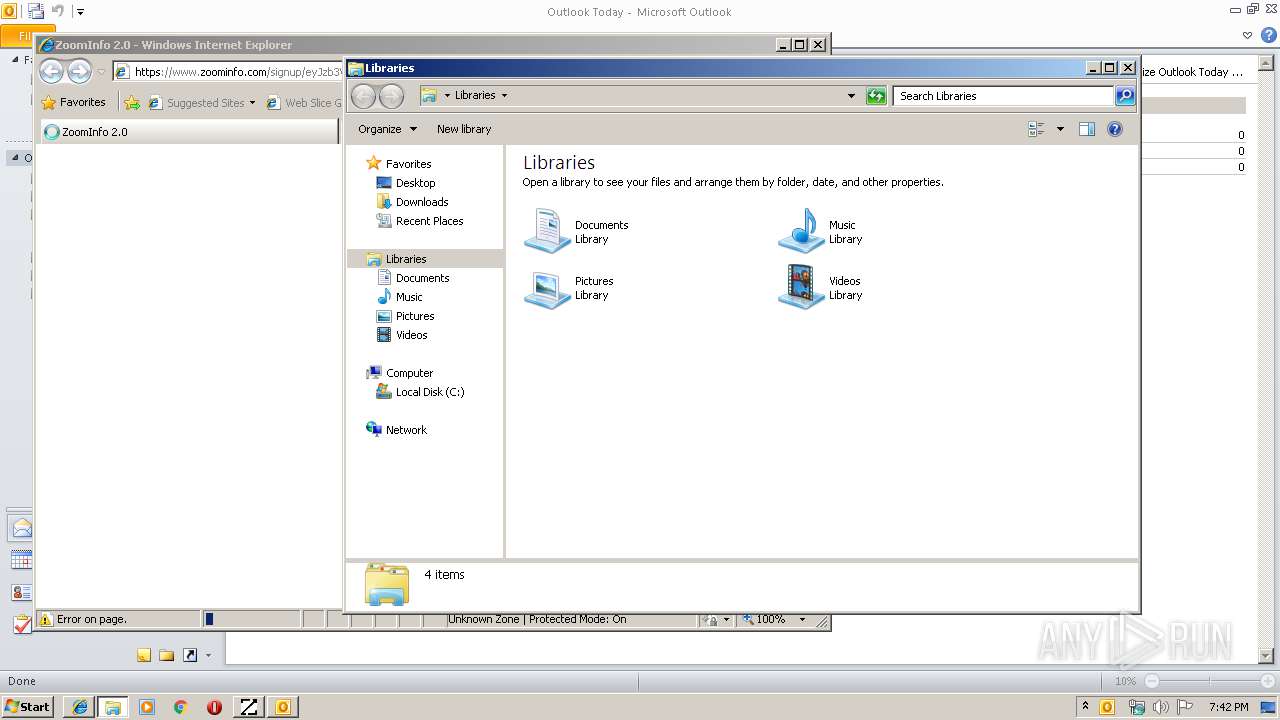Open Outlook Folder List icon

pyautogui.click(x=167, y=655)
